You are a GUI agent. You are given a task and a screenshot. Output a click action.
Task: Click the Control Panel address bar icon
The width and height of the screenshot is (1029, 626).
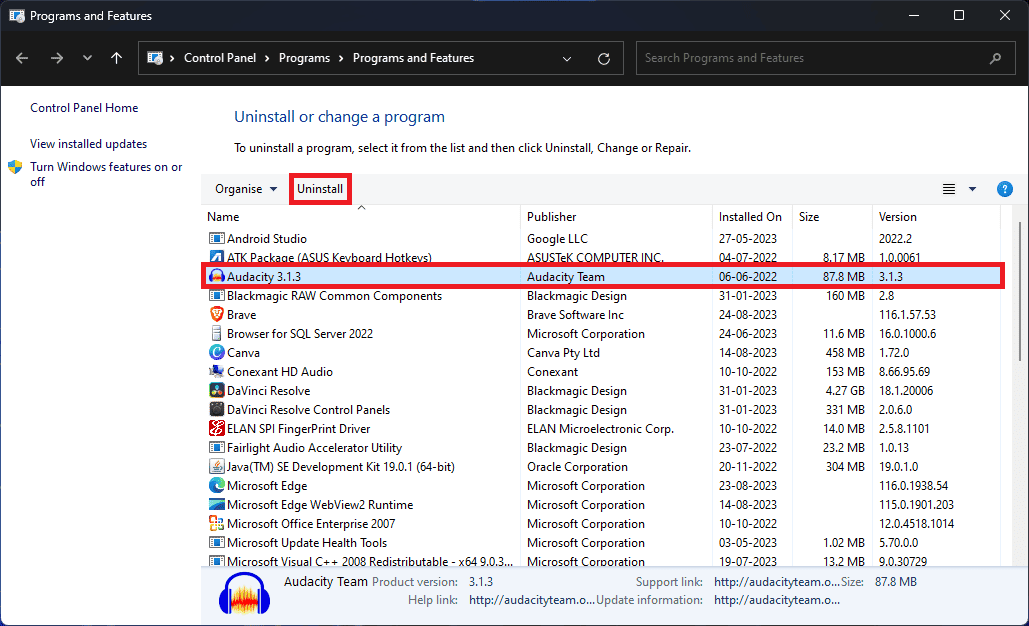pyautogui.click(x=155, y=58)
